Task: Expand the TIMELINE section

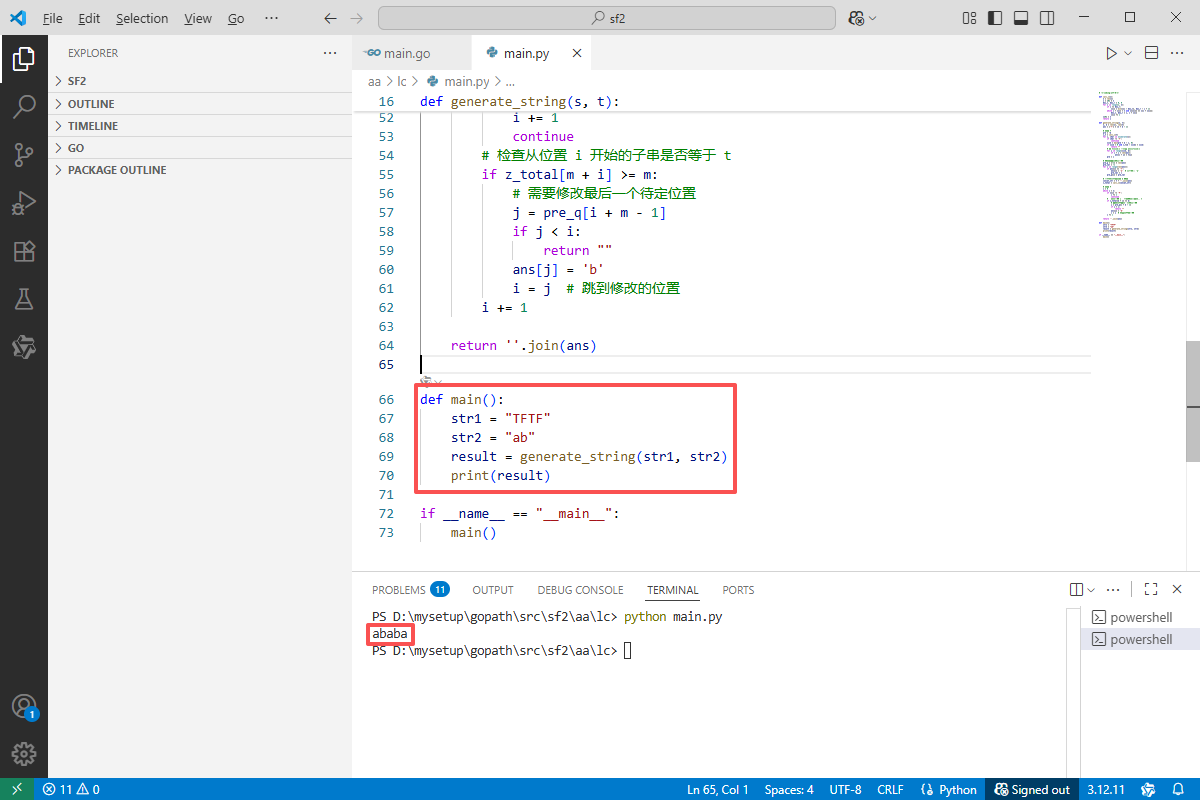Action: point(200,126)
